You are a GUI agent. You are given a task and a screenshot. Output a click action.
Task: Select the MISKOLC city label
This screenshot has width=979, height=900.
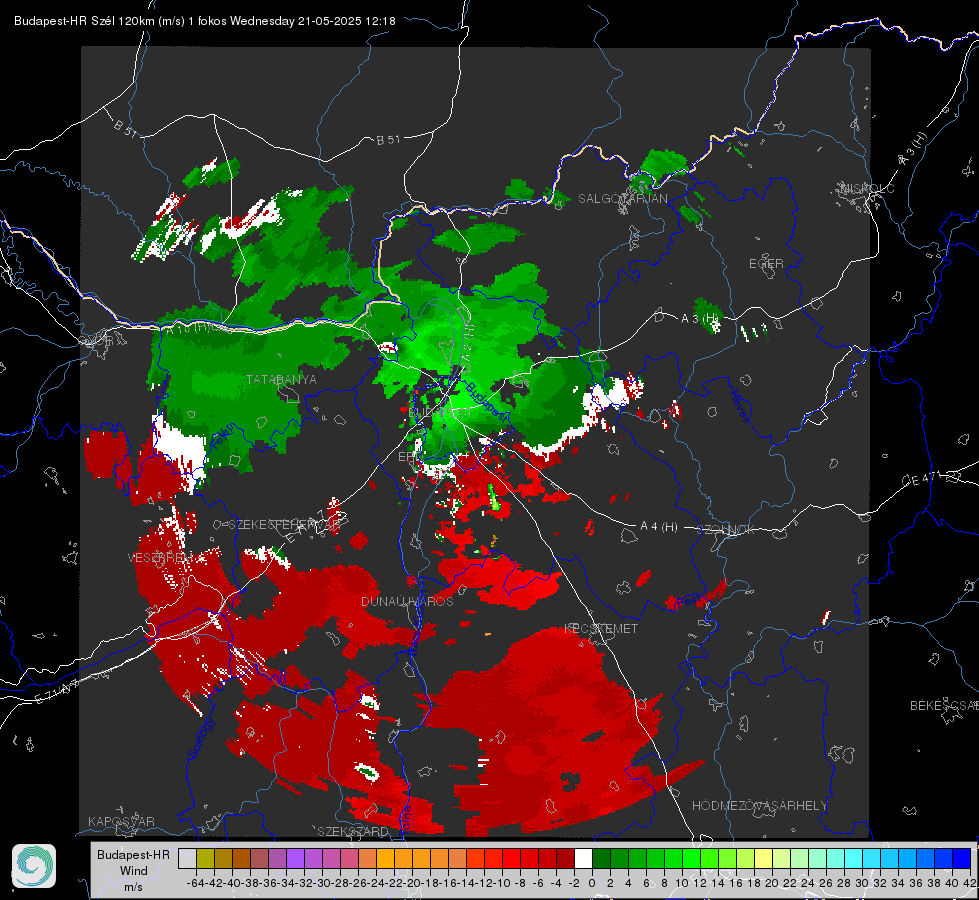pyautogui.click(x=867, y=188)
